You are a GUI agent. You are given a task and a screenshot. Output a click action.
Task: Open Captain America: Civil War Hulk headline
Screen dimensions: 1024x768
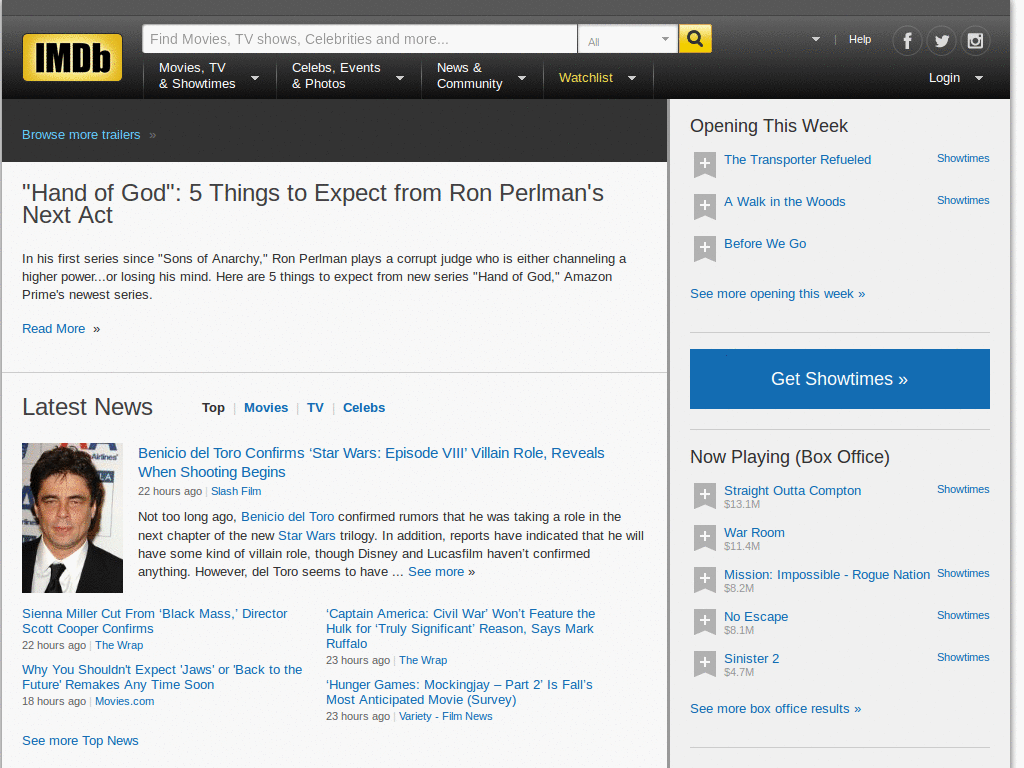click(460, 628)
